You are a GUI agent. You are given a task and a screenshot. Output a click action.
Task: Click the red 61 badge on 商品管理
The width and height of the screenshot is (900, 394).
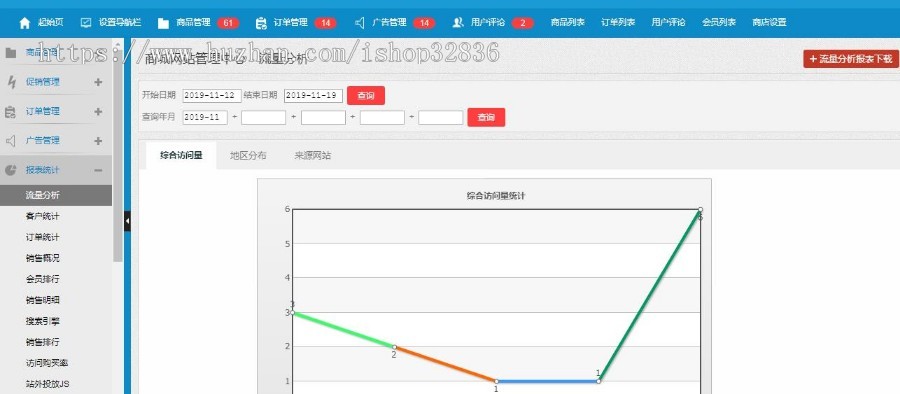click(228, 23)
